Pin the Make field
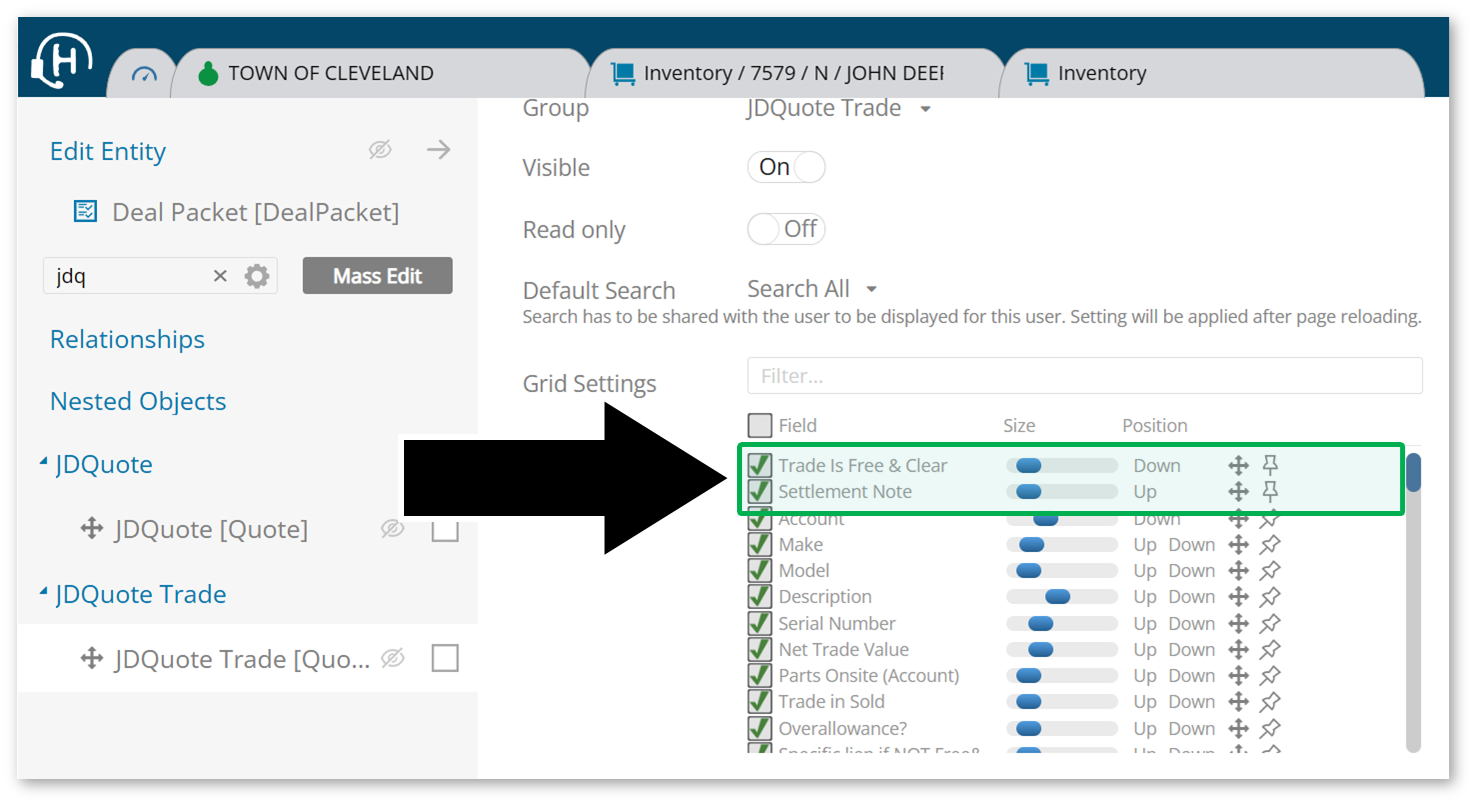Viewport: 1475px width, 805px height. tap(1270, 544)
